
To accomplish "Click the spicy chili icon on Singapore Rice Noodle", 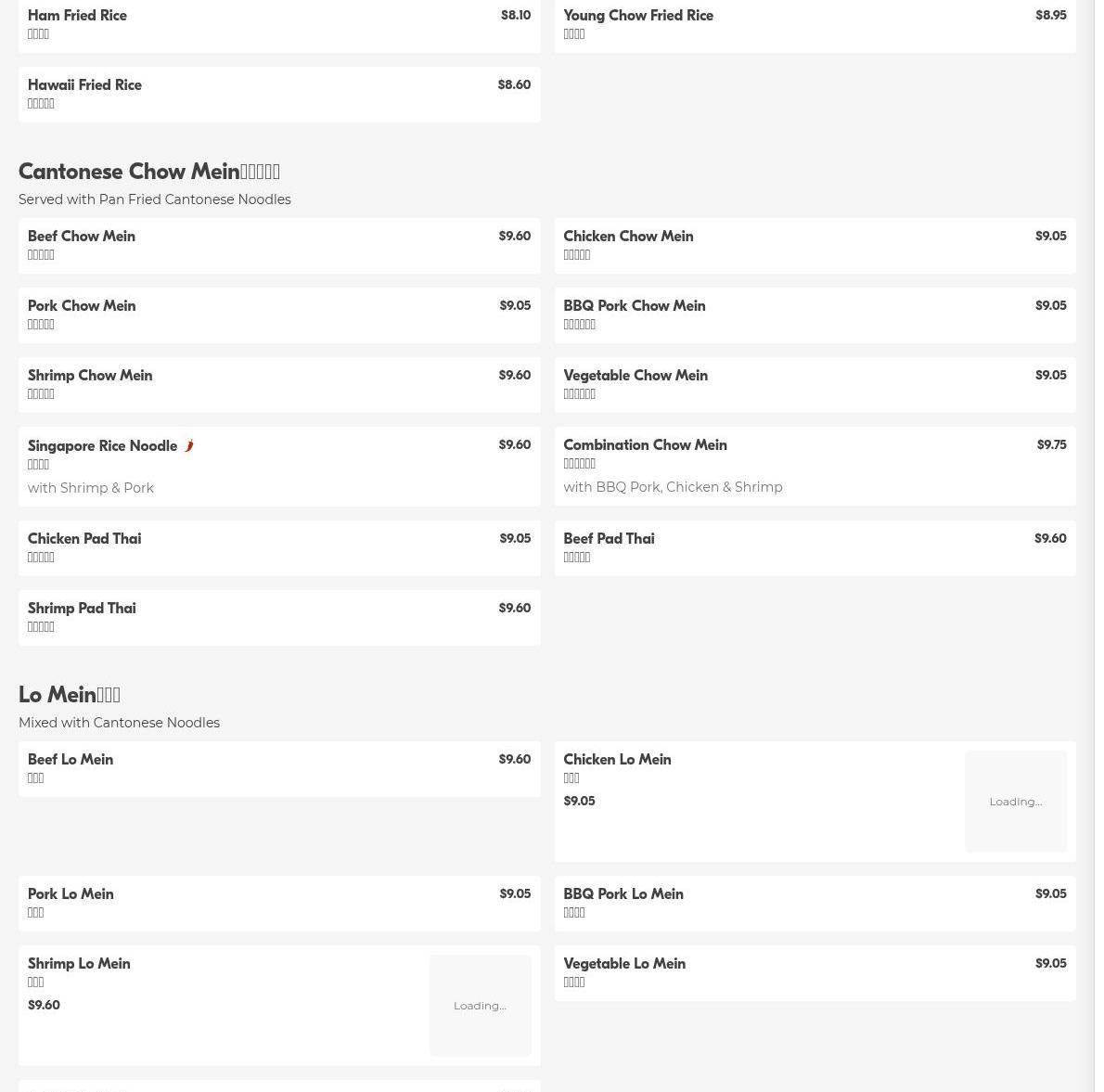I will point(188,445).
